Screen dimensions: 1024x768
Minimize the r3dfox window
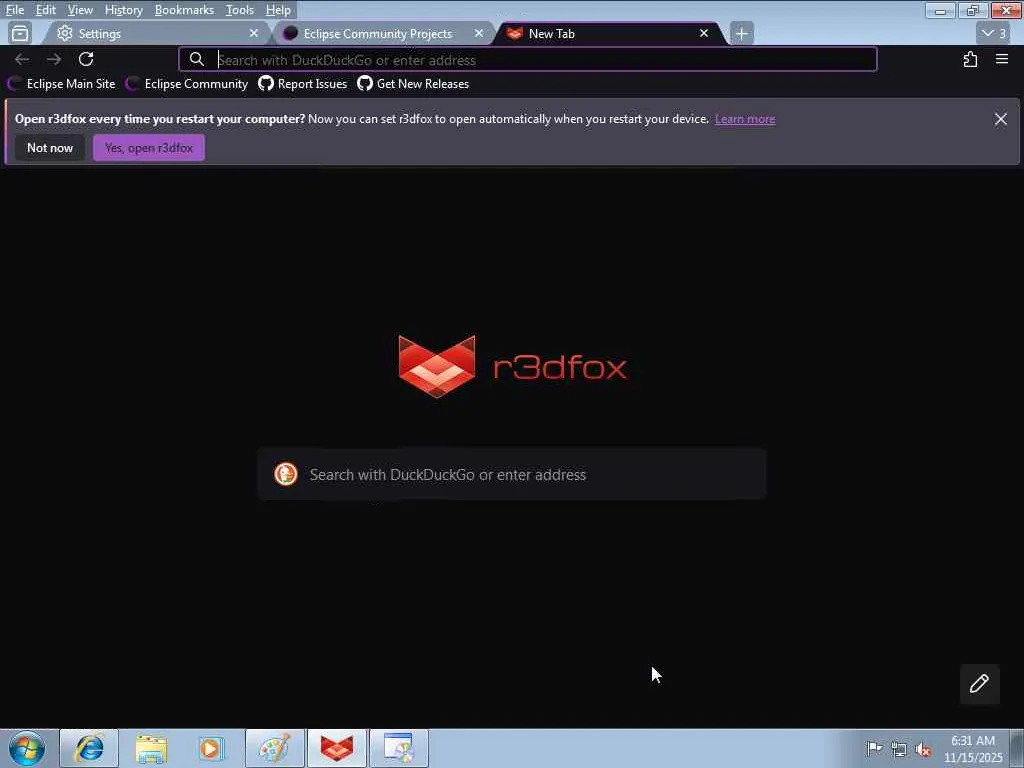(x=940, y=10)
